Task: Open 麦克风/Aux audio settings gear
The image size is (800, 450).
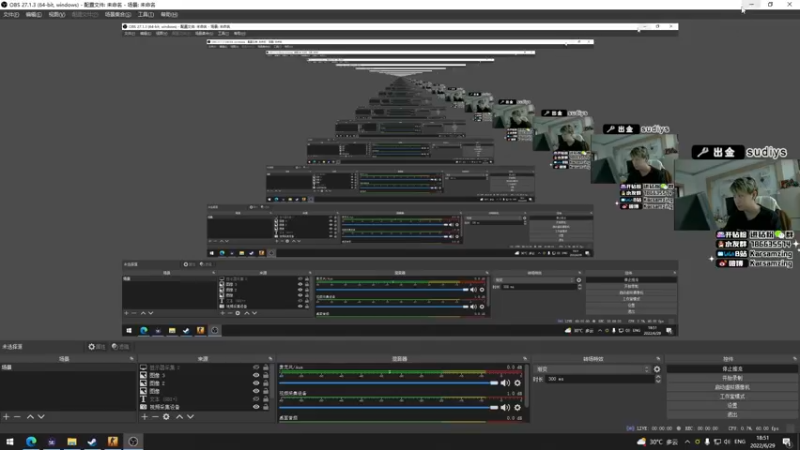Action: point(517,383)
